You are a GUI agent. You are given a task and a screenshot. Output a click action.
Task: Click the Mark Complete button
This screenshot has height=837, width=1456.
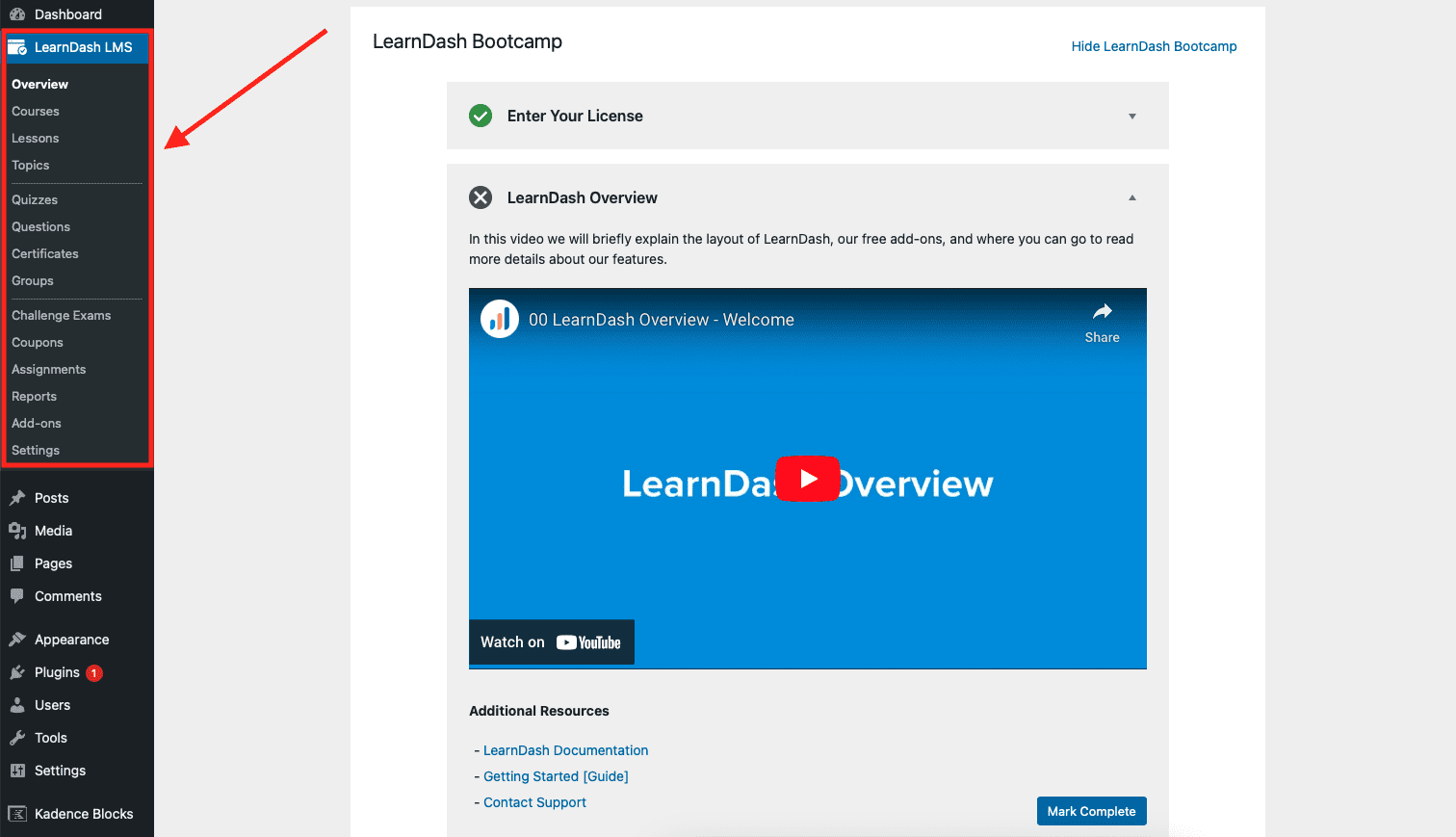point(1092,811)
